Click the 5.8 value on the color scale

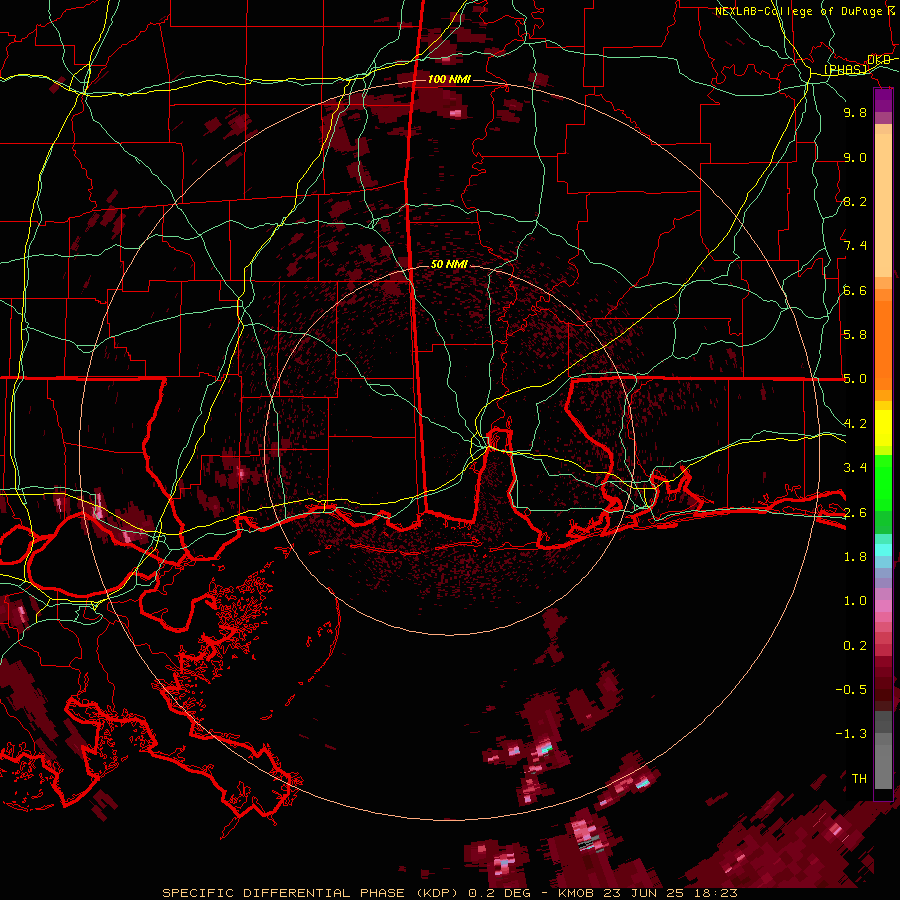855,335
